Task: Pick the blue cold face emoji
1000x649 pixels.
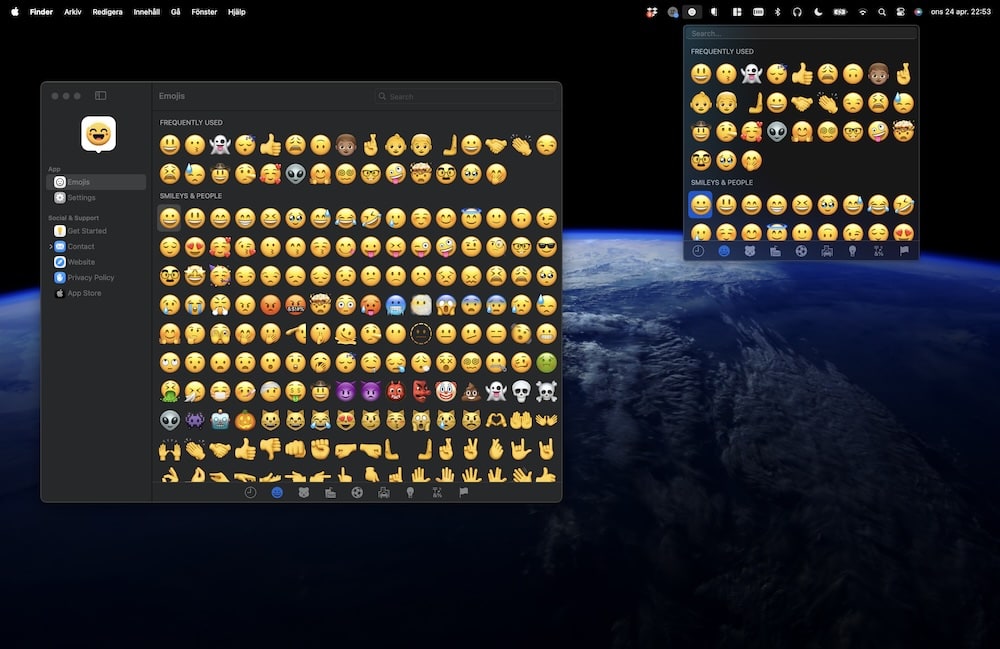Action: [x=395, y=305]
